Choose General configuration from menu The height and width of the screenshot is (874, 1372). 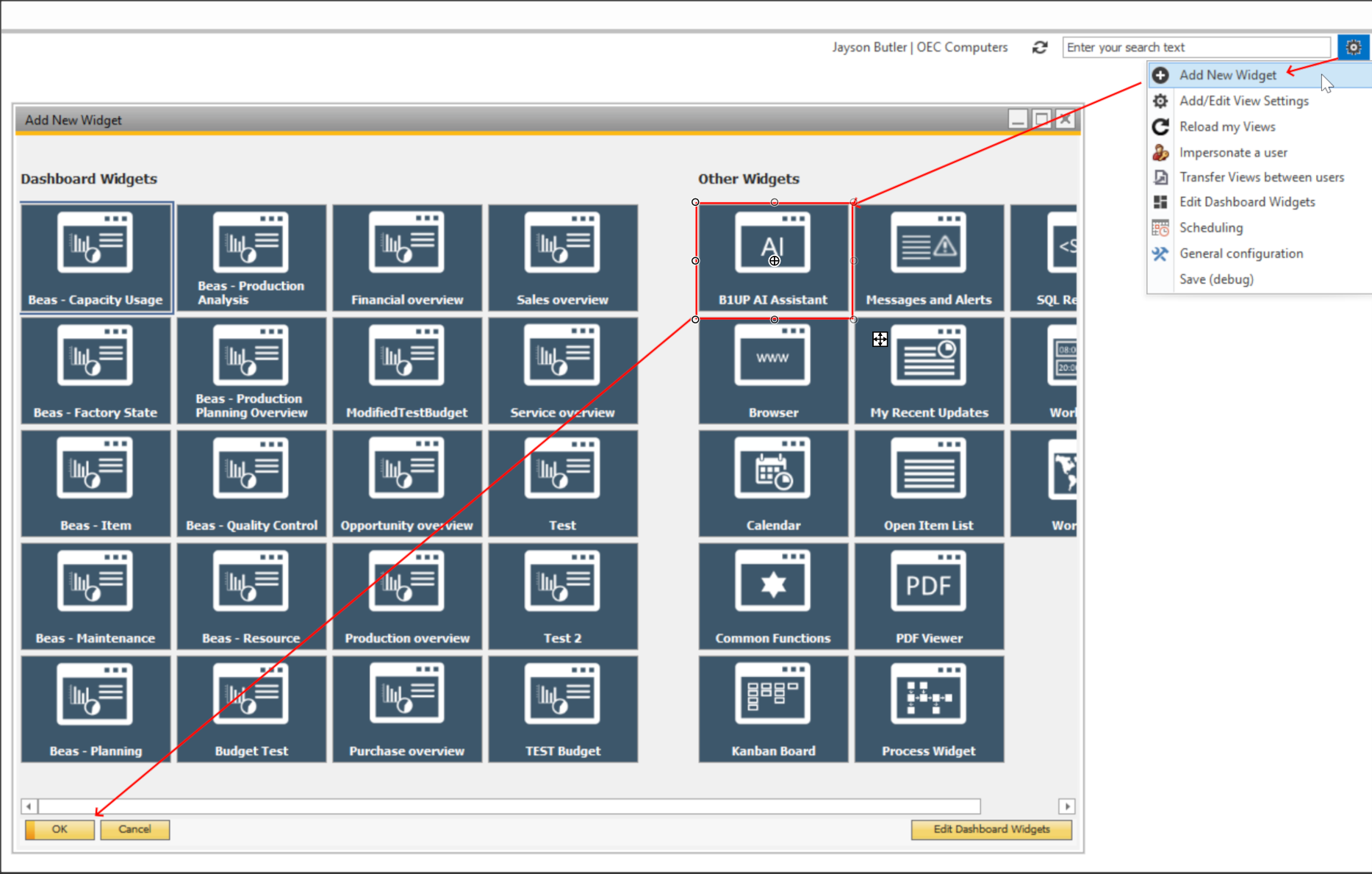coord(1240,254)
